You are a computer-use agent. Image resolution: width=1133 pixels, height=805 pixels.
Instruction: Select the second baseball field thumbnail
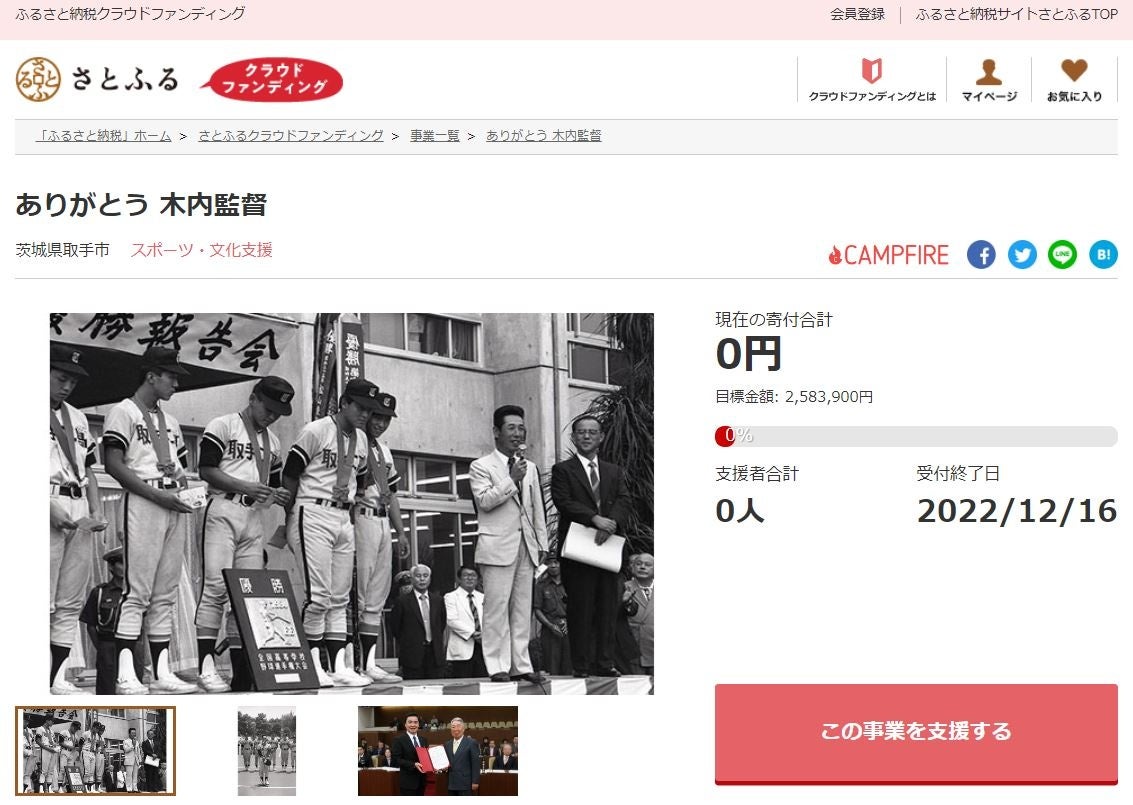click(x=267, y=751)
